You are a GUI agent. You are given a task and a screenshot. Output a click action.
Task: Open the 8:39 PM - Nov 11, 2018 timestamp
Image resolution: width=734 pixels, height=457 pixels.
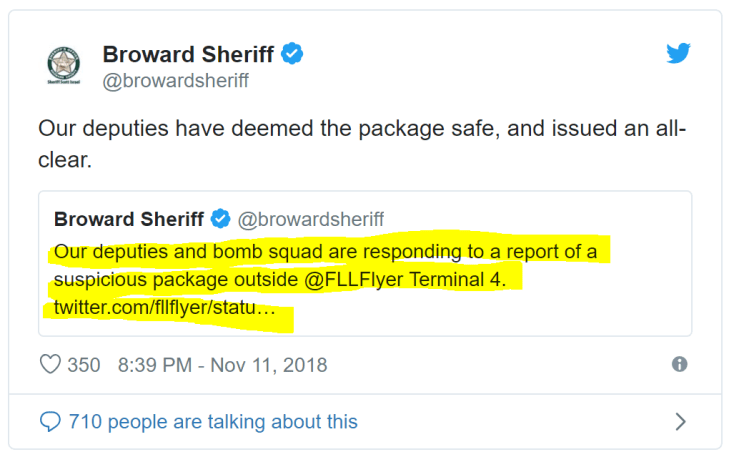click(223, 365)
